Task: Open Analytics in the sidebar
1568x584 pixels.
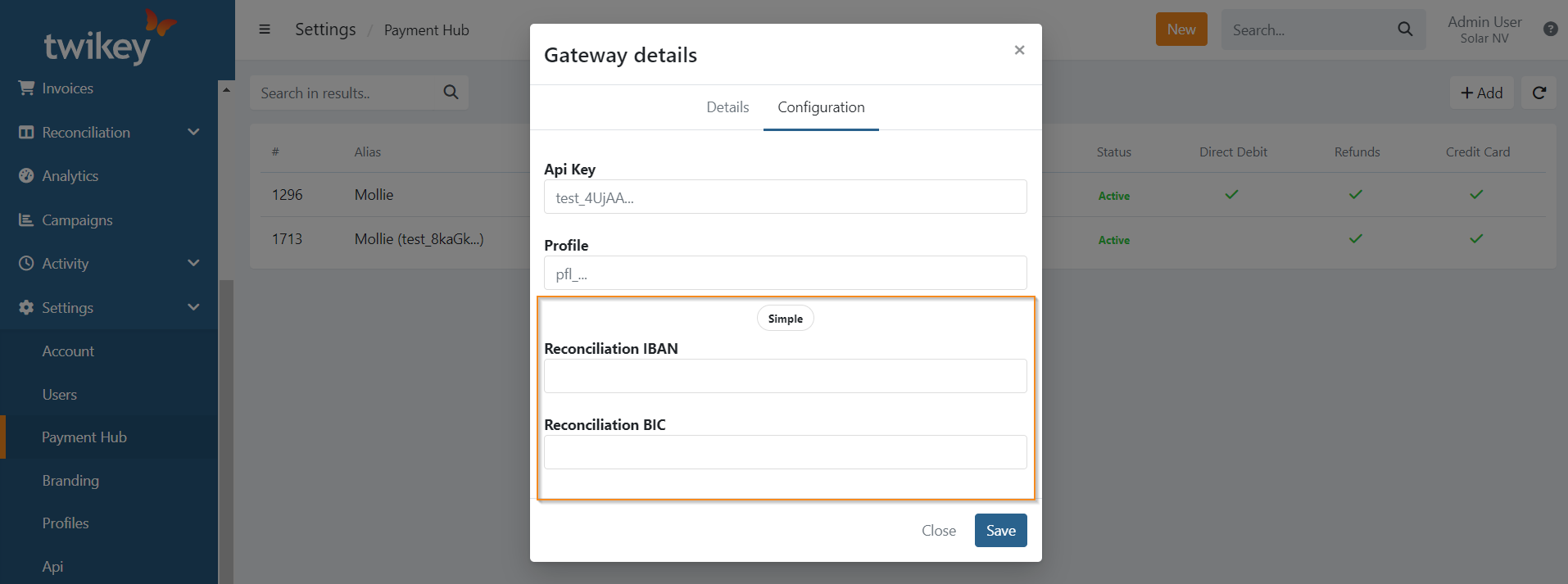Action: (x=70, y=176)
